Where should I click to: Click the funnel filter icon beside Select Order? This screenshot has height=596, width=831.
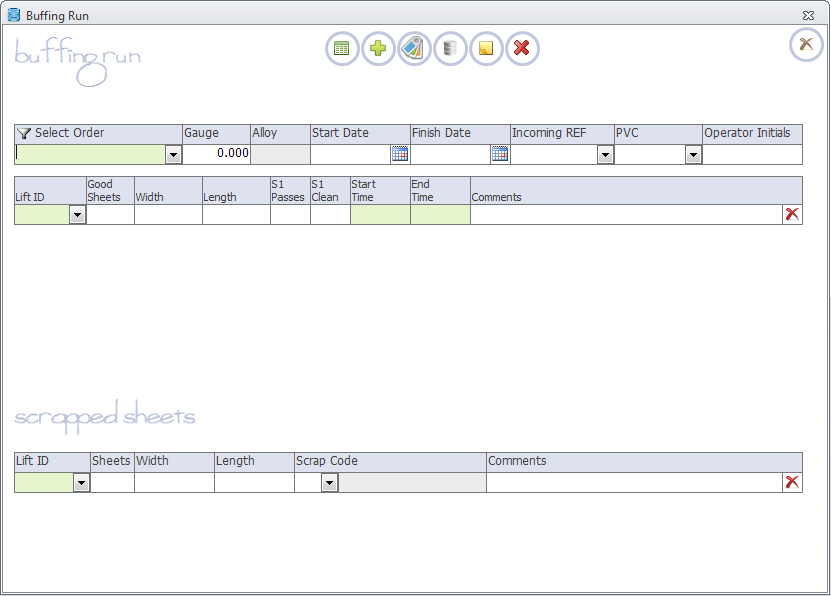[24, 133]
